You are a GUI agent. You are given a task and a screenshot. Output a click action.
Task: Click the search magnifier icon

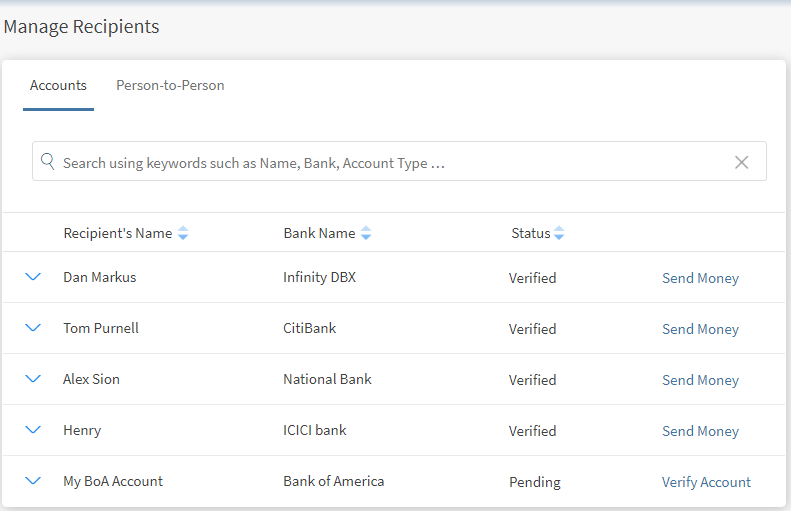[47, 161]
